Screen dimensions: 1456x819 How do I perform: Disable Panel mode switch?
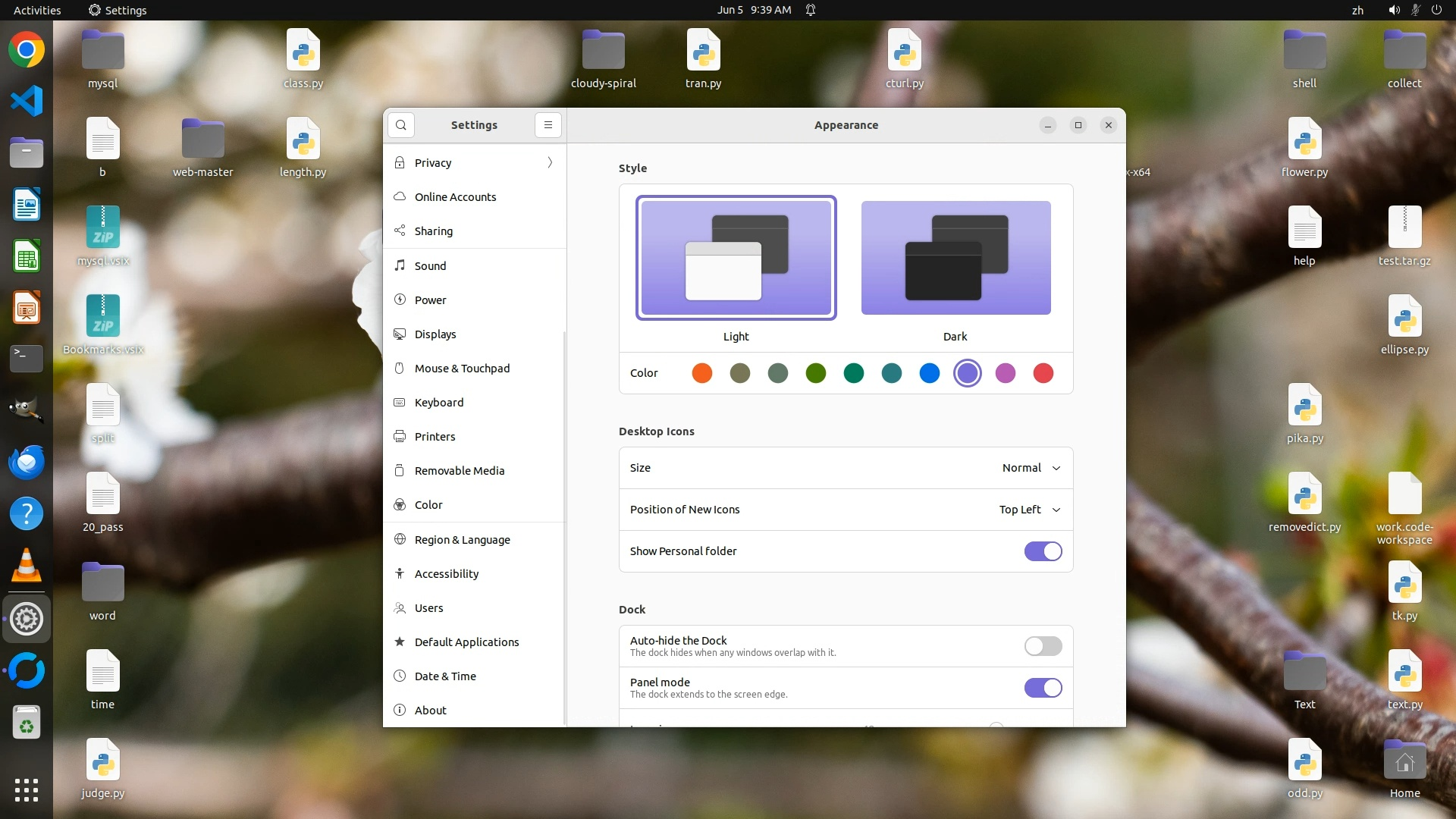click(1043, 688)
